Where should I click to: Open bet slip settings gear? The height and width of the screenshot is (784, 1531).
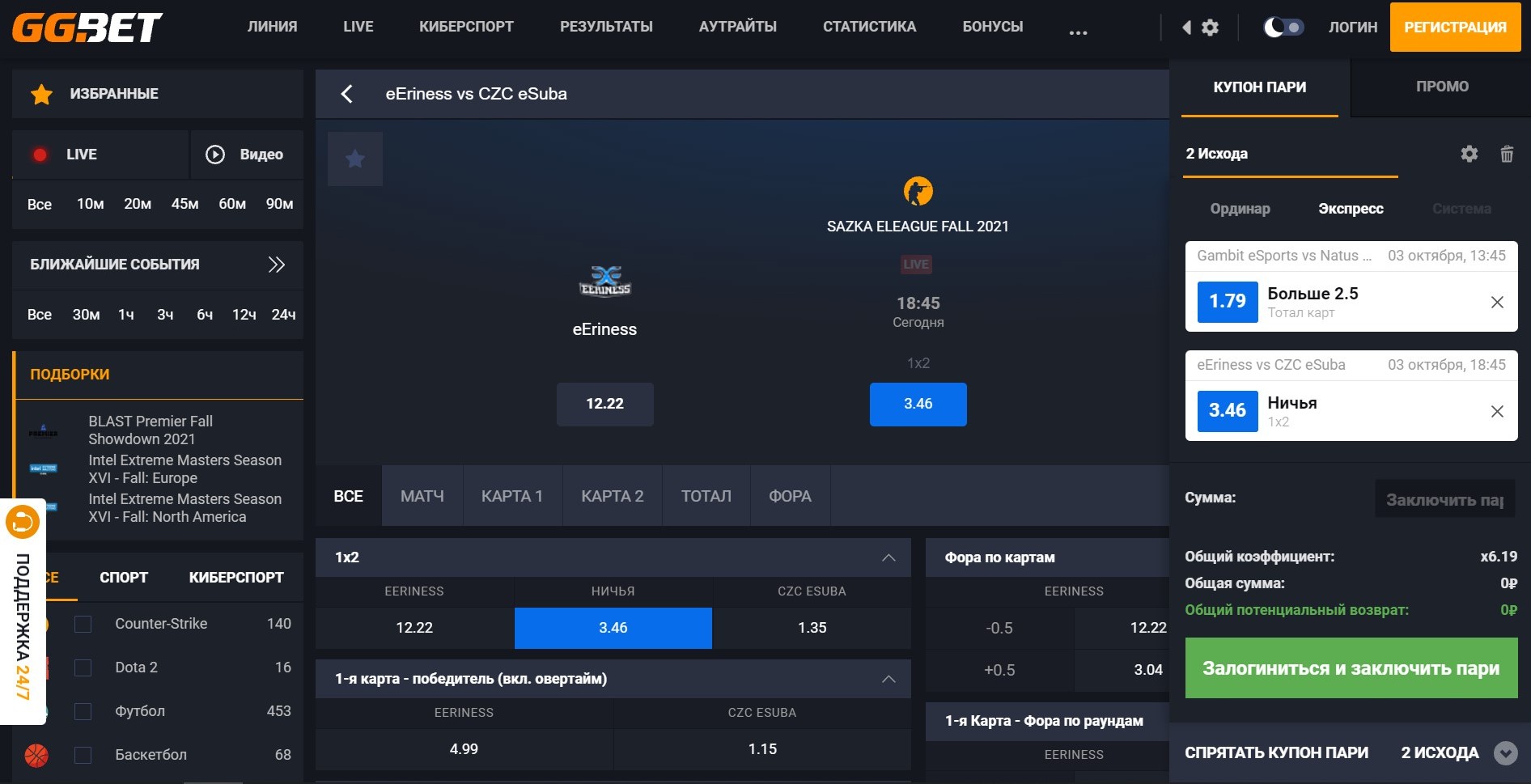pyautogui.click(x=1470, y=154)
